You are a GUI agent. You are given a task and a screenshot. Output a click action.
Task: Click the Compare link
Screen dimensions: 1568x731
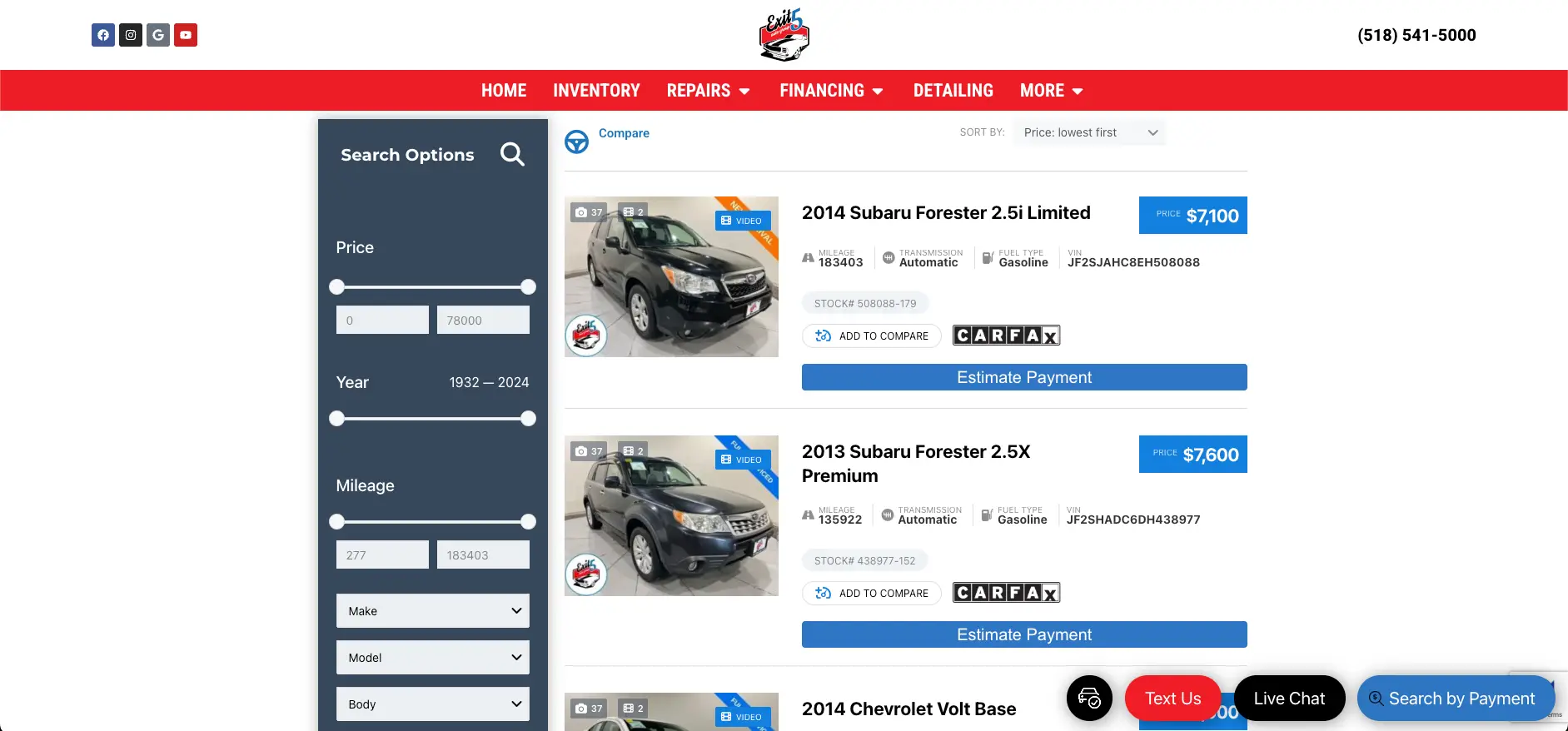click(x=624, y=133)
